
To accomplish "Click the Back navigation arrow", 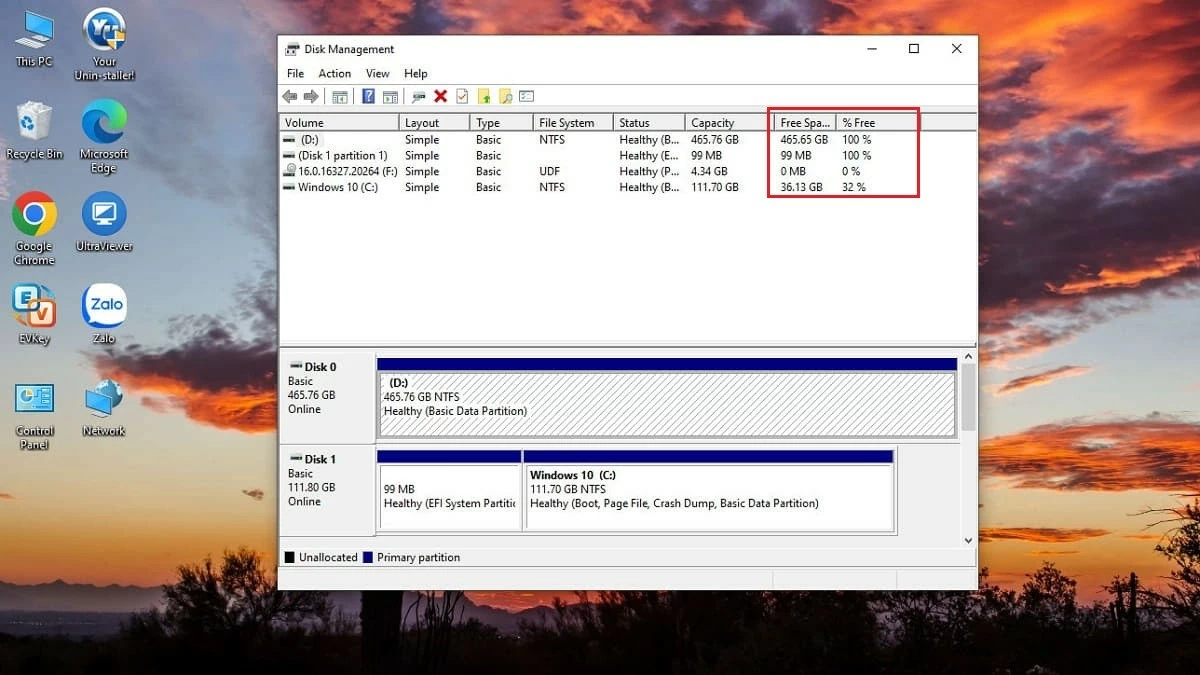I will 290,96.
